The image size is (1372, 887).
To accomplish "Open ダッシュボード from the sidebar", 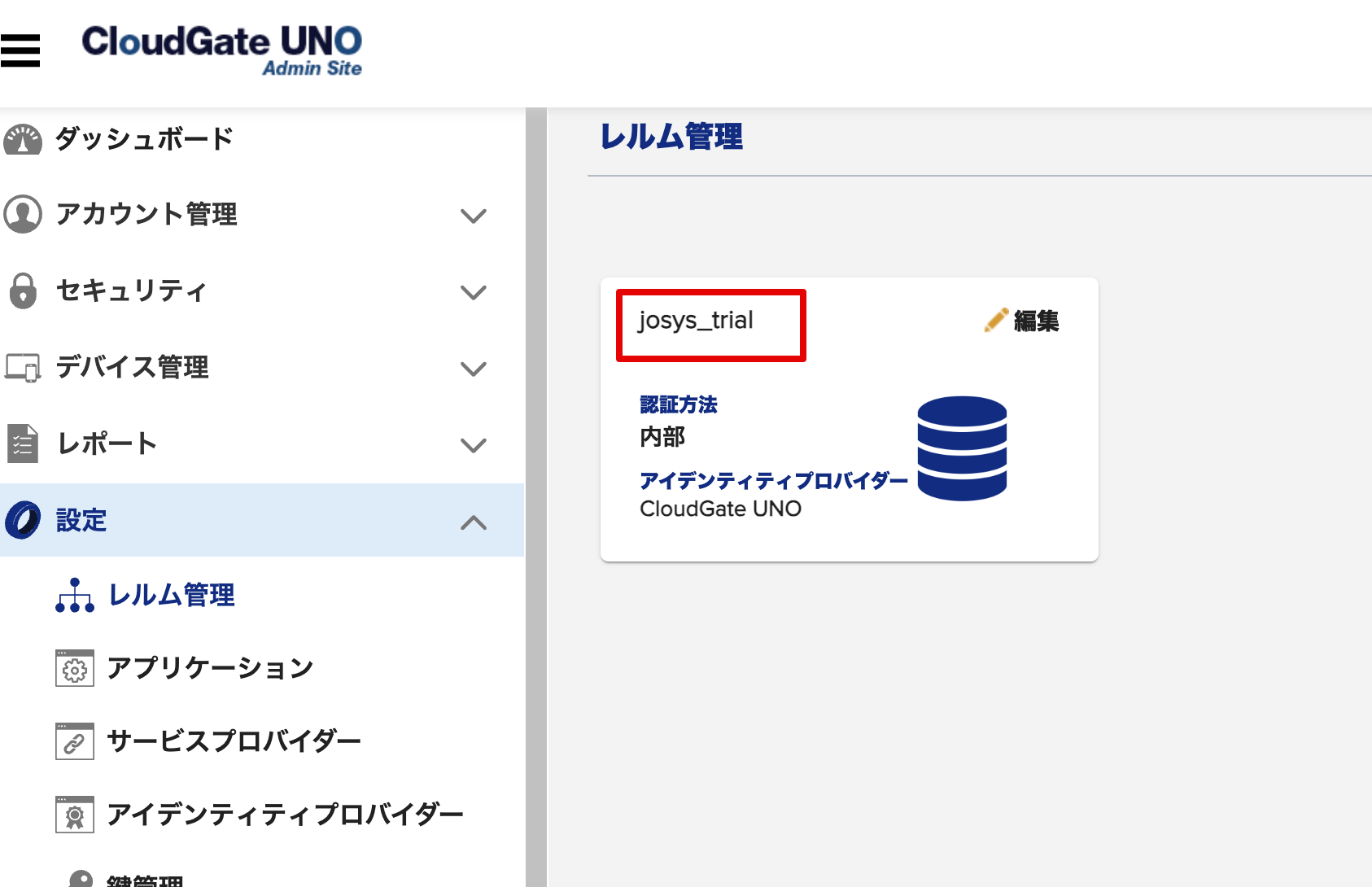I will pos(144,139).
